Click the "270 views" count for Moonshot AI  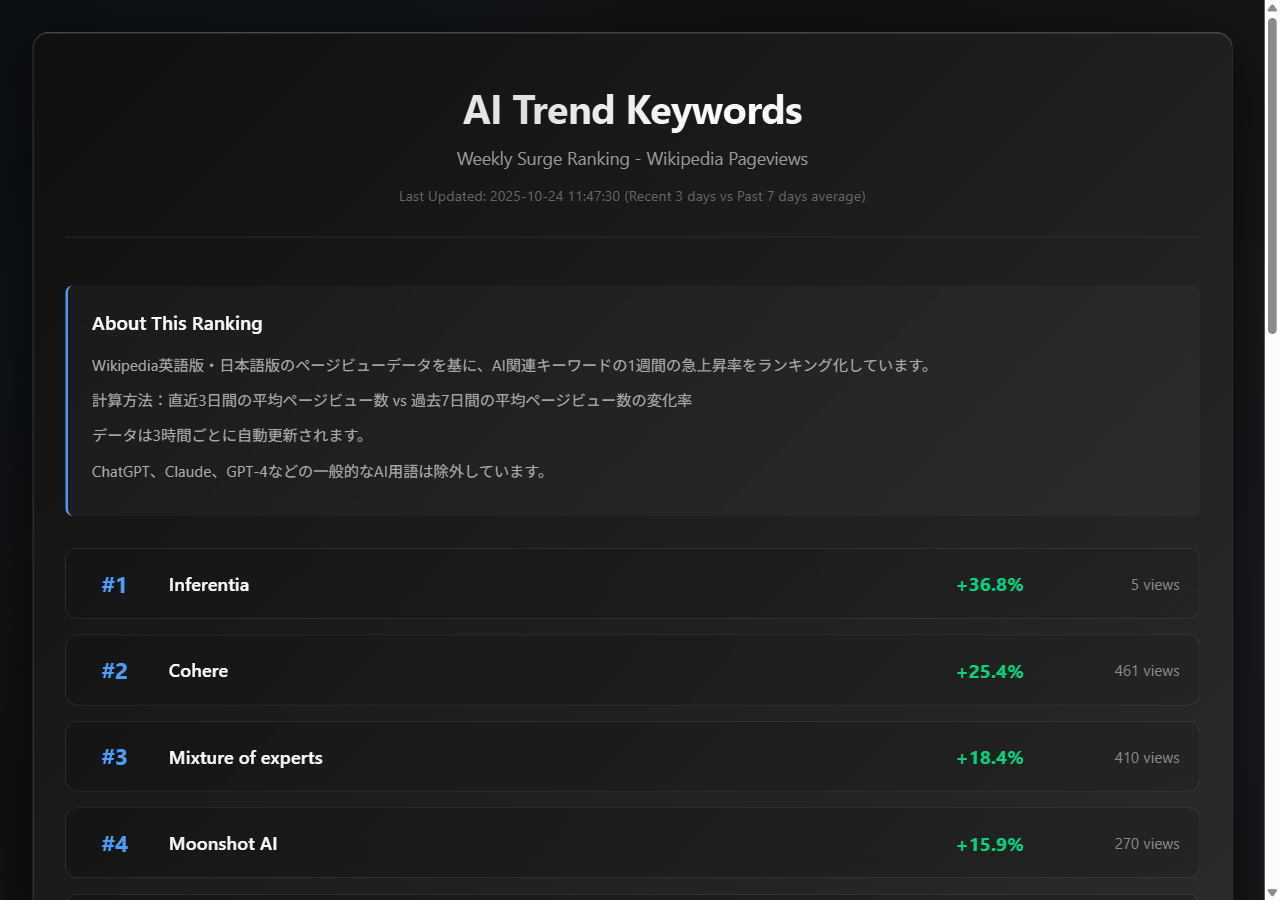tap(1147, 843)
